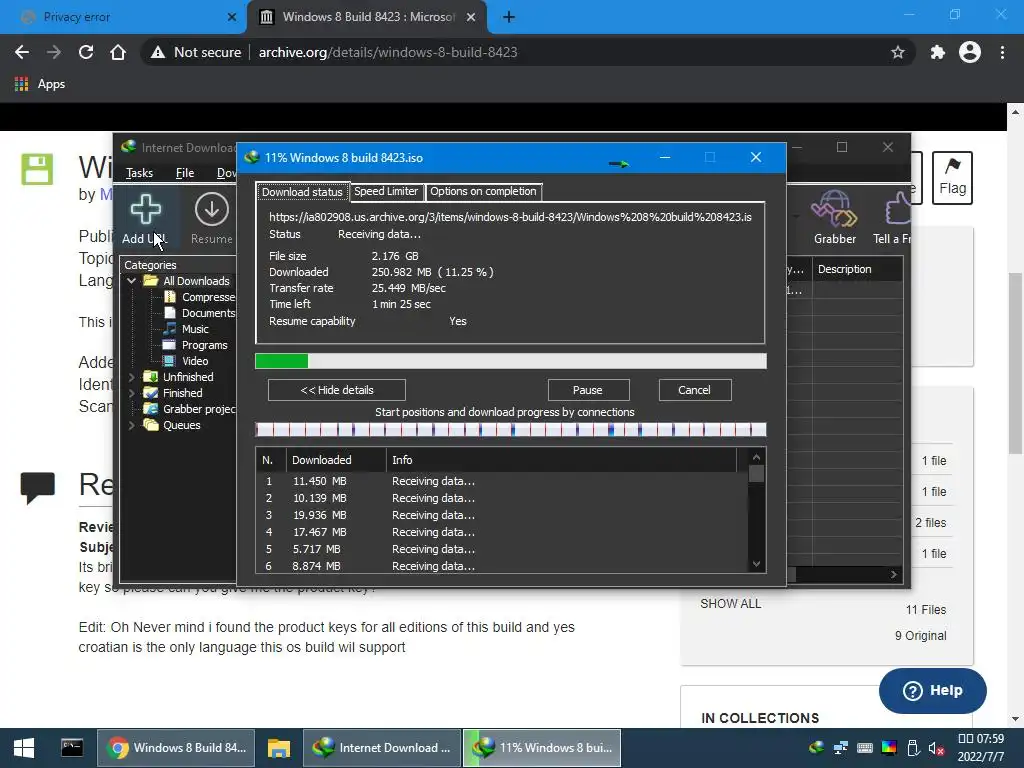1024x768 pixels.
Task: Click the Windows Start button
Action: [x=24, y=748]
